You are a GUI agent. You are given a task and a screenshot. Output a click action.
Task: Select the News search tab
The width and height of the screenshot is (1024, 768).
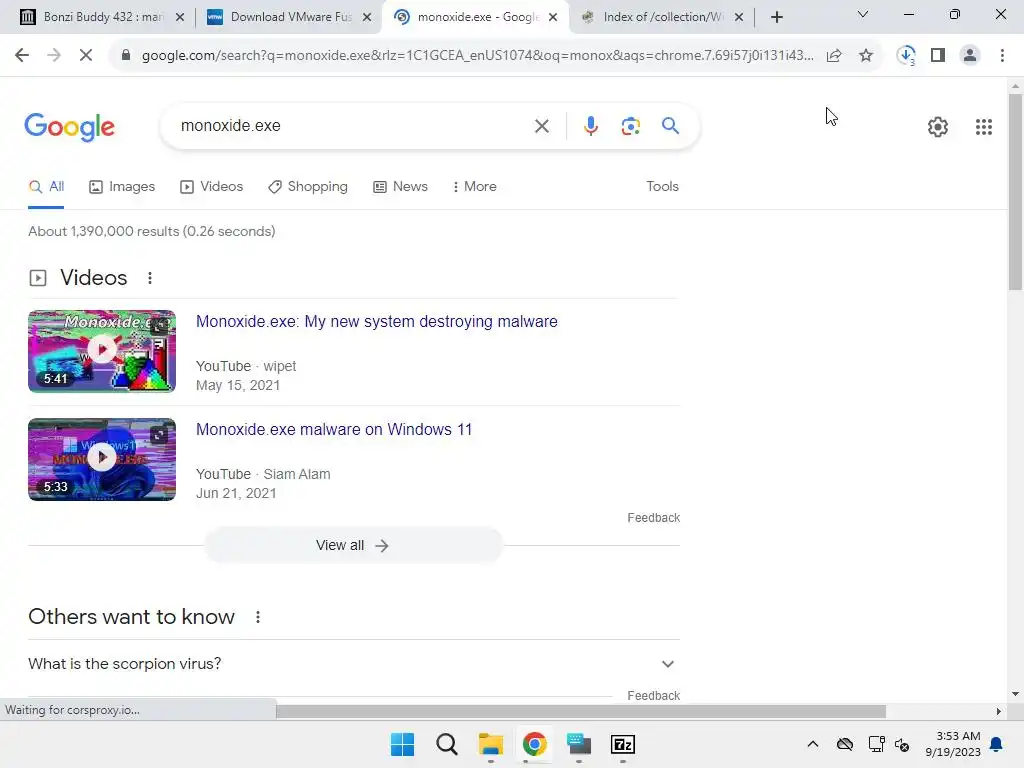[400, 187]
